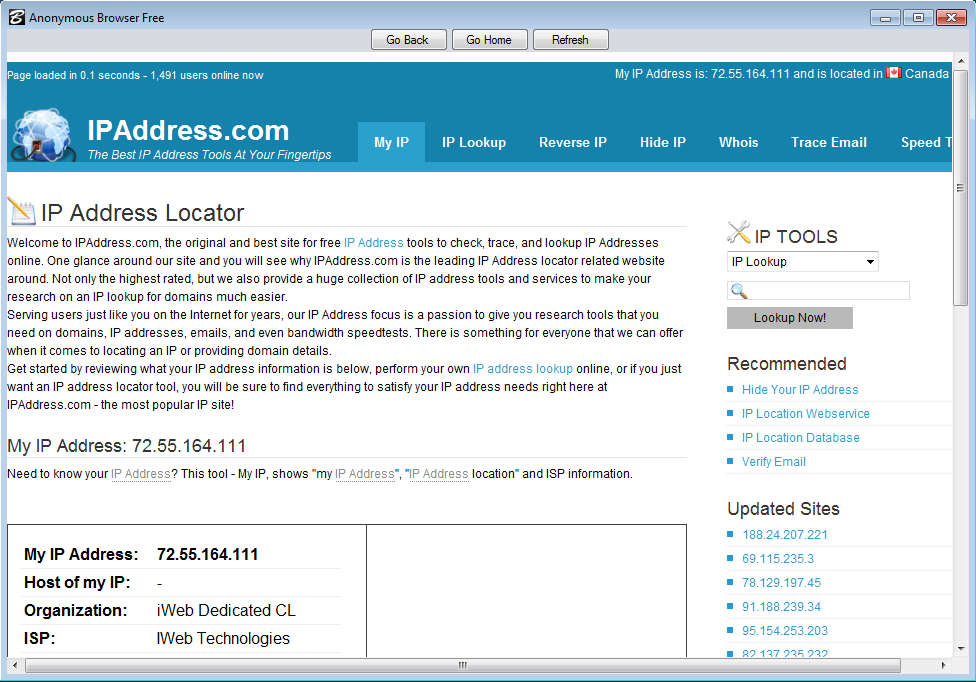
Task: Go Back to previous page
Action: (x=408, y=40)
